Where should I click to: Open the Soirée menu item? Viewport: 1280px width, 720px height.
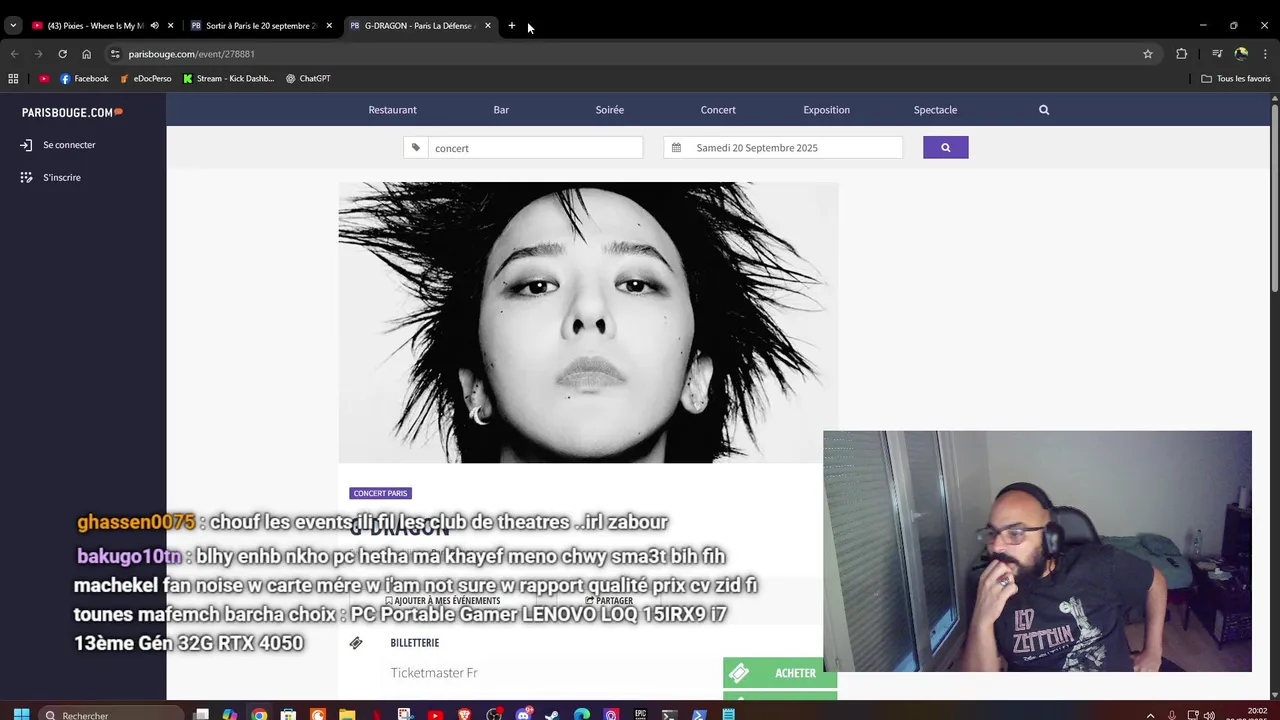coord(609,110)
